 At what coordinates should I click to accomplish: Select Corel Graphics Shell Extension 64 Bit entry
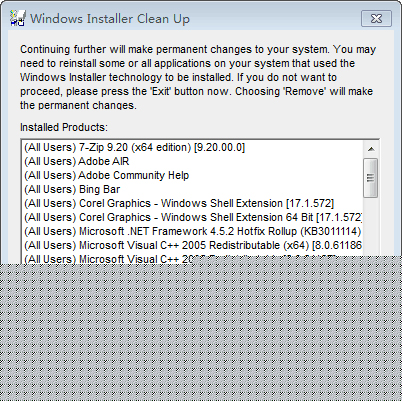click(193, 217)
